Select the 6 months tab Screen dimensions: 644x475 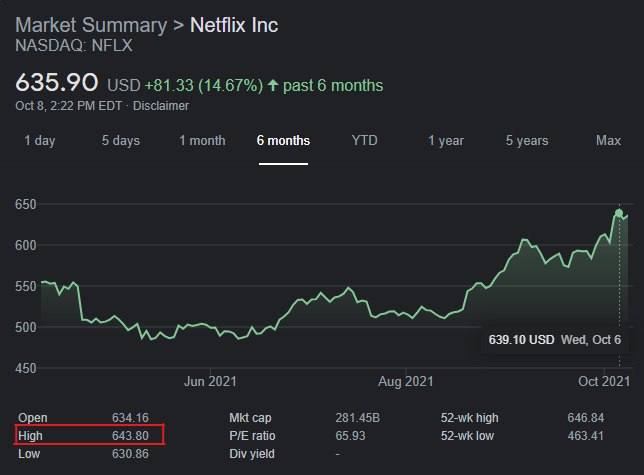click(283, 140)
